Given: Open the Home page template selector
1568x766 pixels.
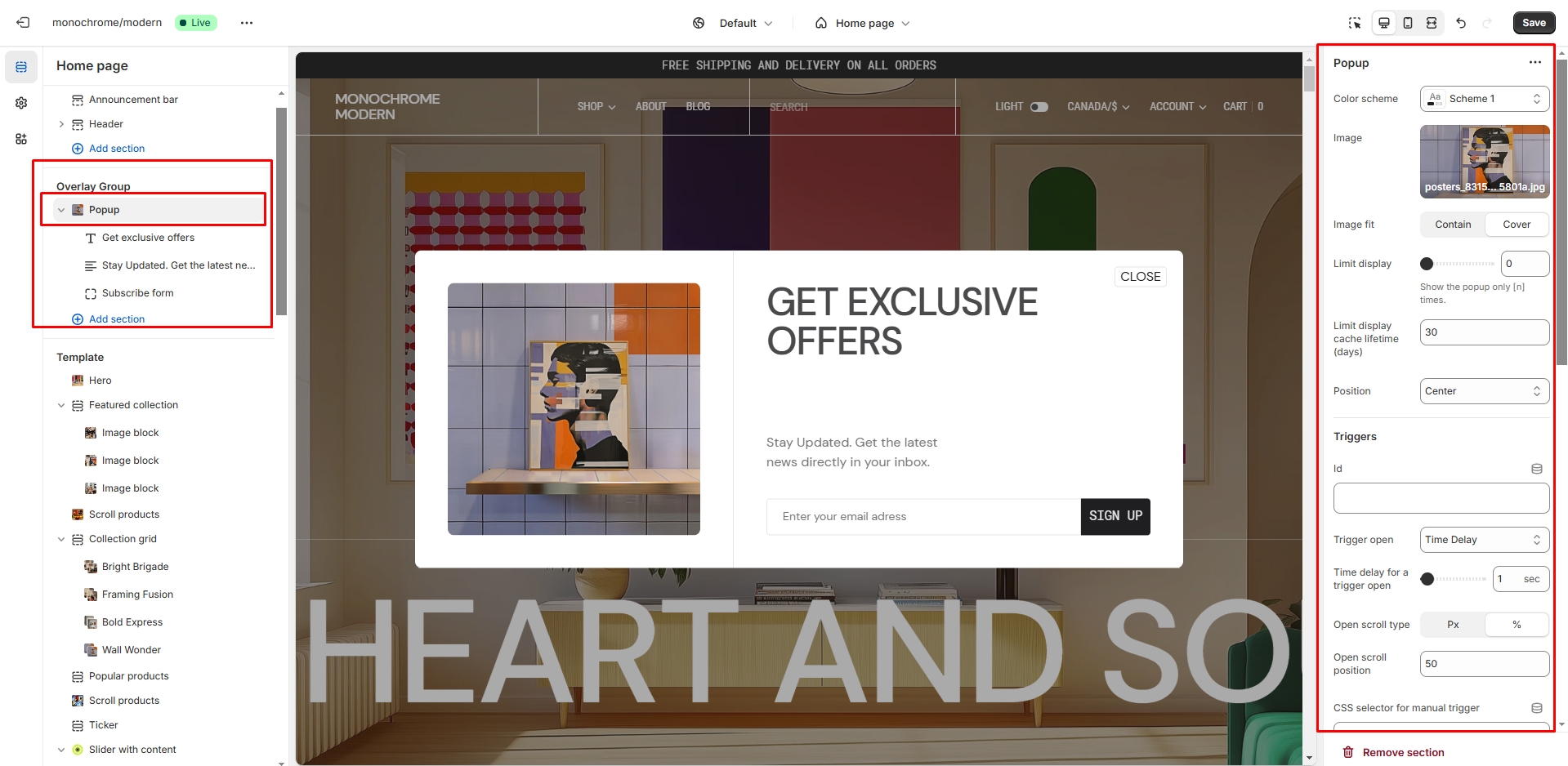Looking at the screenshot, I should click(863, 23).
